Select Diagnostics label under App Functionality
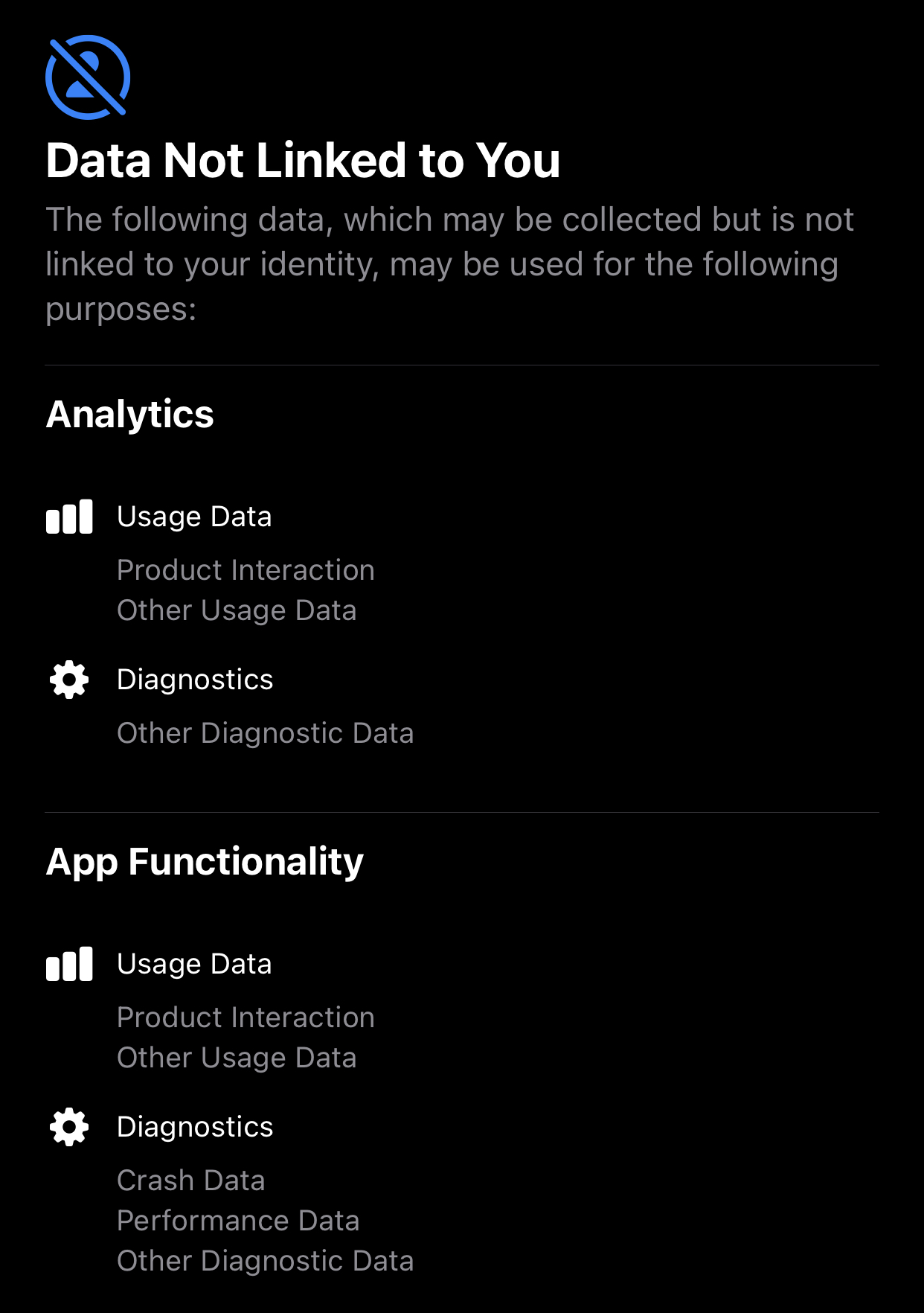The height and width of the screenshot is (1313, 924). point(195,1127)
